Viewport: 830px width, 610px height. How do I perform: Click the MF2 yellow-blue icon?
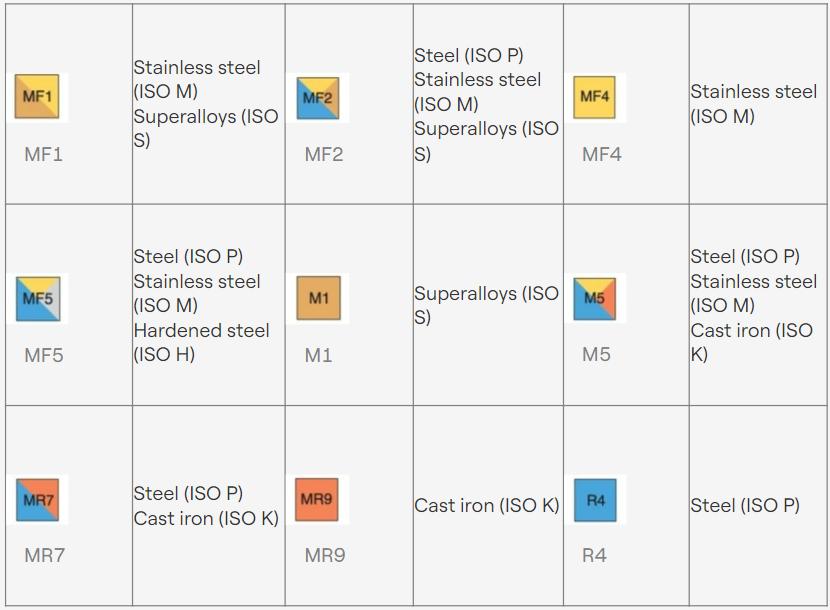(x=317, y=98)
